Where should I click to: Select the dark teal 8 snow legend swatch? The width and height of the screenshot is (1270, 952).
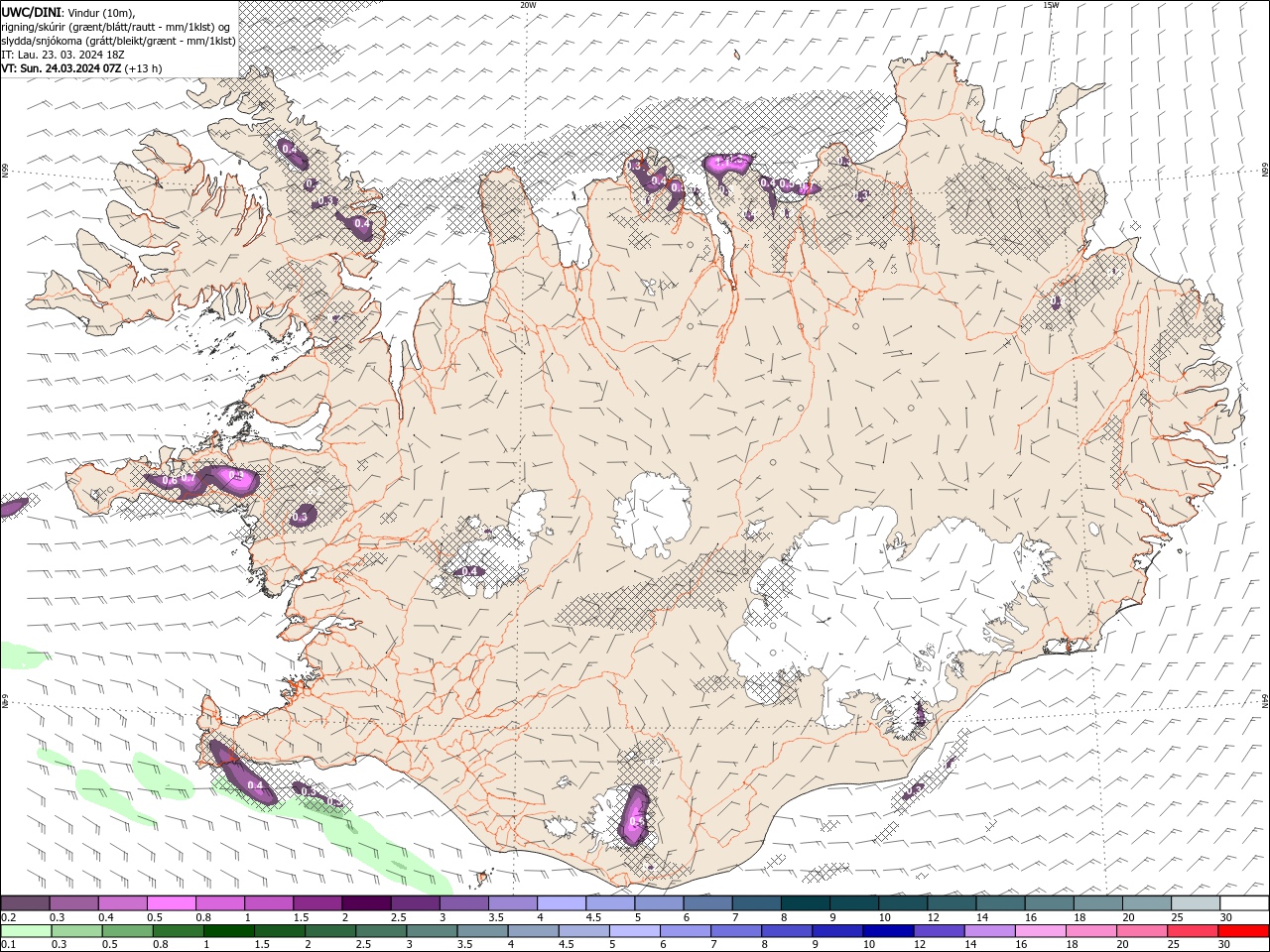[x=805, y=903]
